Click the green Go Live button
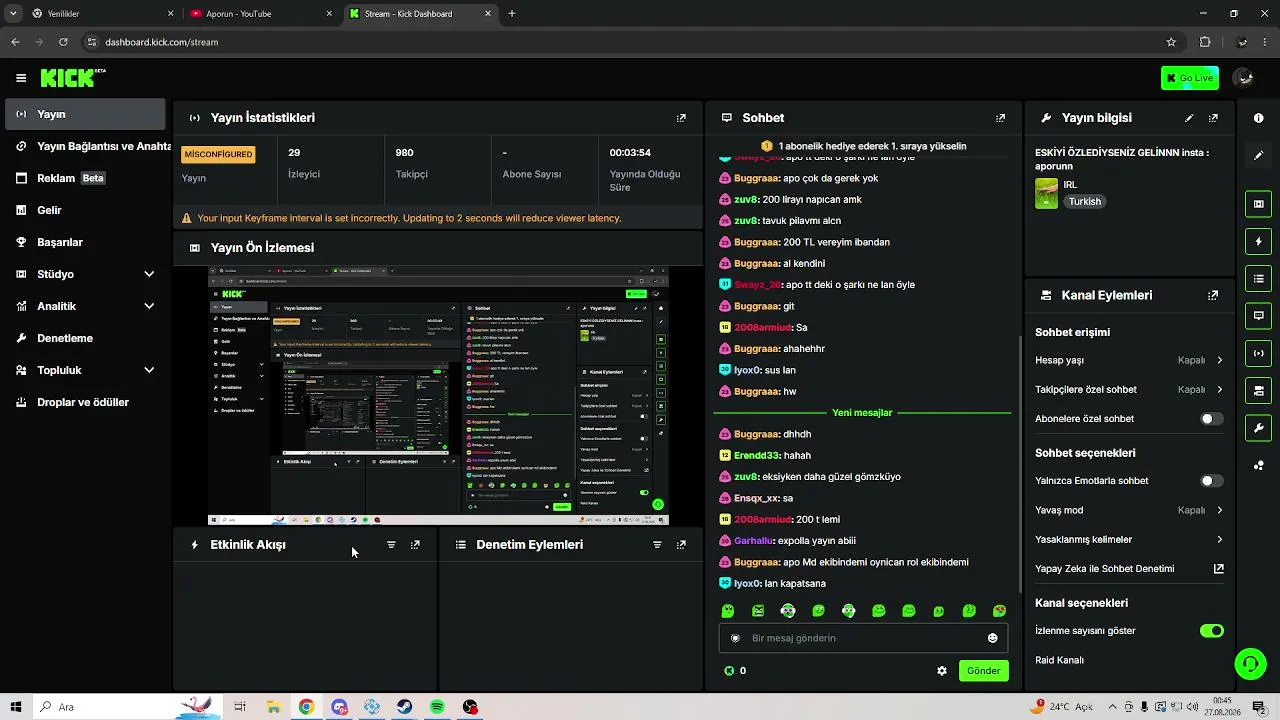Viewport: 1280px width, 720px height. click(1190, 78)
